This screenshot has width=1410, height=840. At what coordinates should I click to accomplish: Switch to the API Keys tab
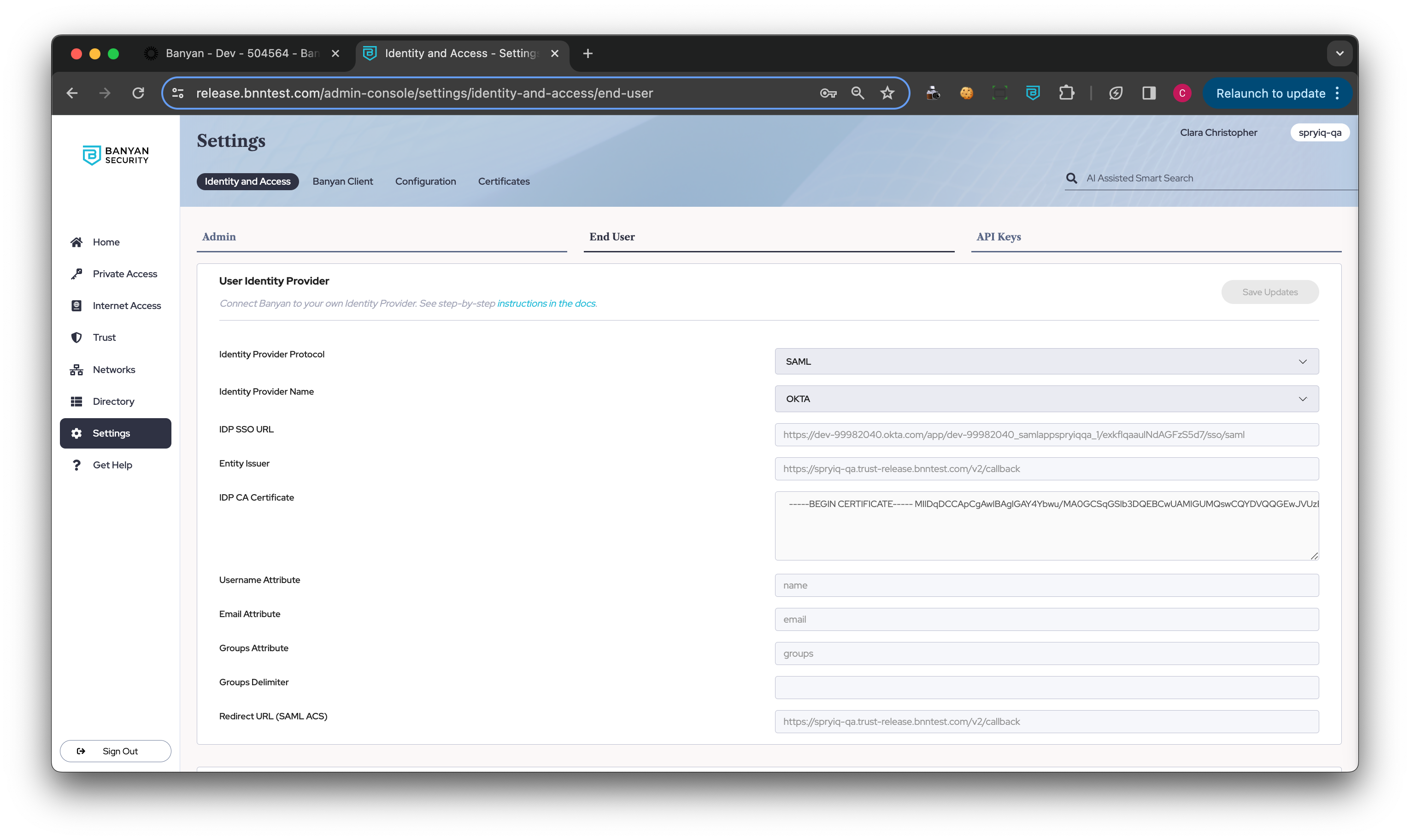(x=999, y=237)
